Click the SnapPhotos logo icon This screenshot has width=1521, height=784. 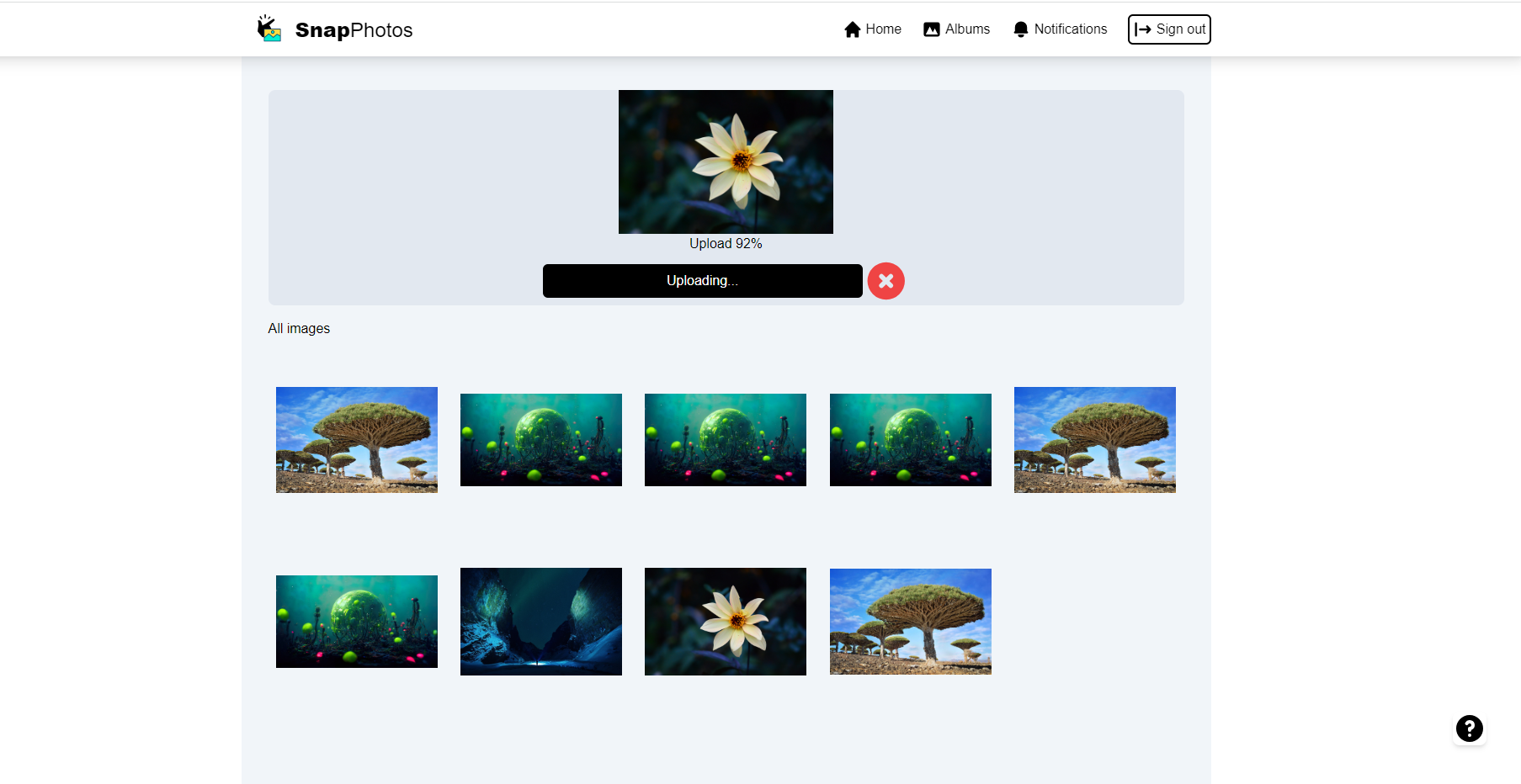[269, 29]
